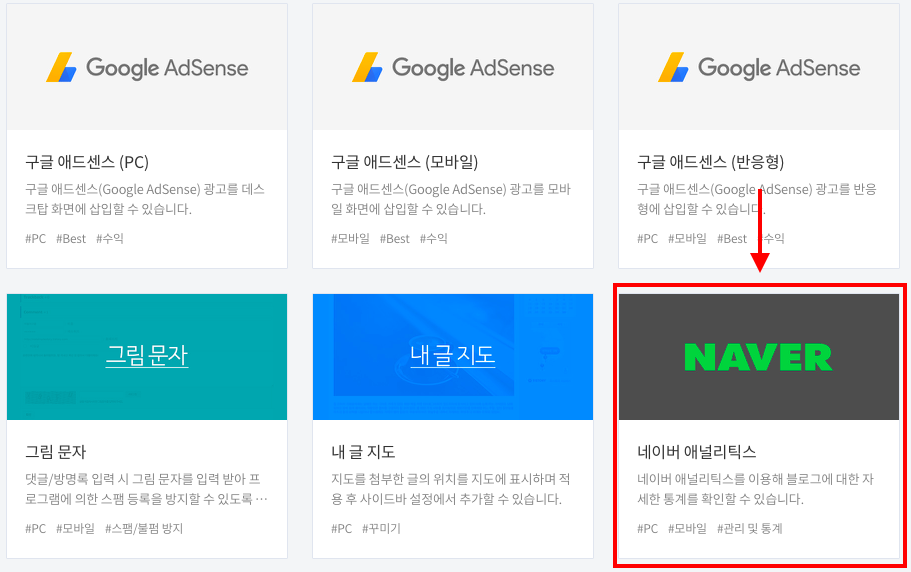Screen dimensions: 911x572
Task: Click #꾸미기 tag
Action: tap(381, 528)
